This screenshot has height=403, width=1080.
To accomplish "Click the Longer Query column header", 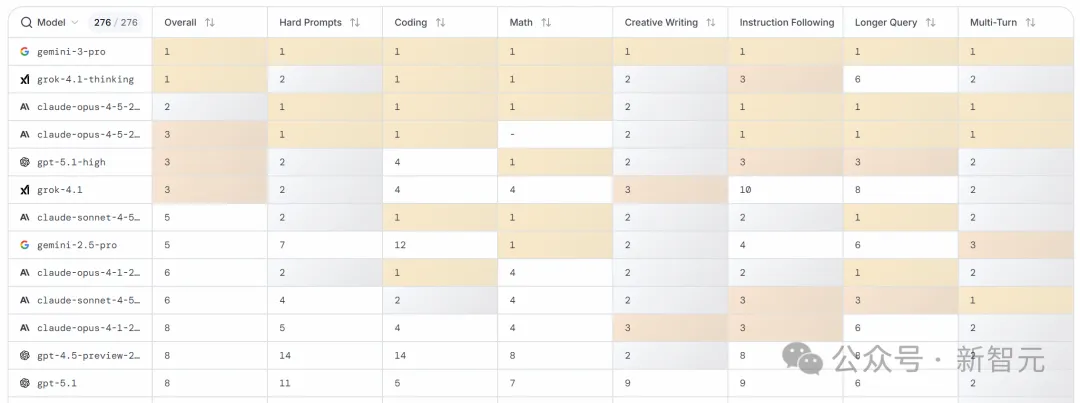I will (887, 22).
